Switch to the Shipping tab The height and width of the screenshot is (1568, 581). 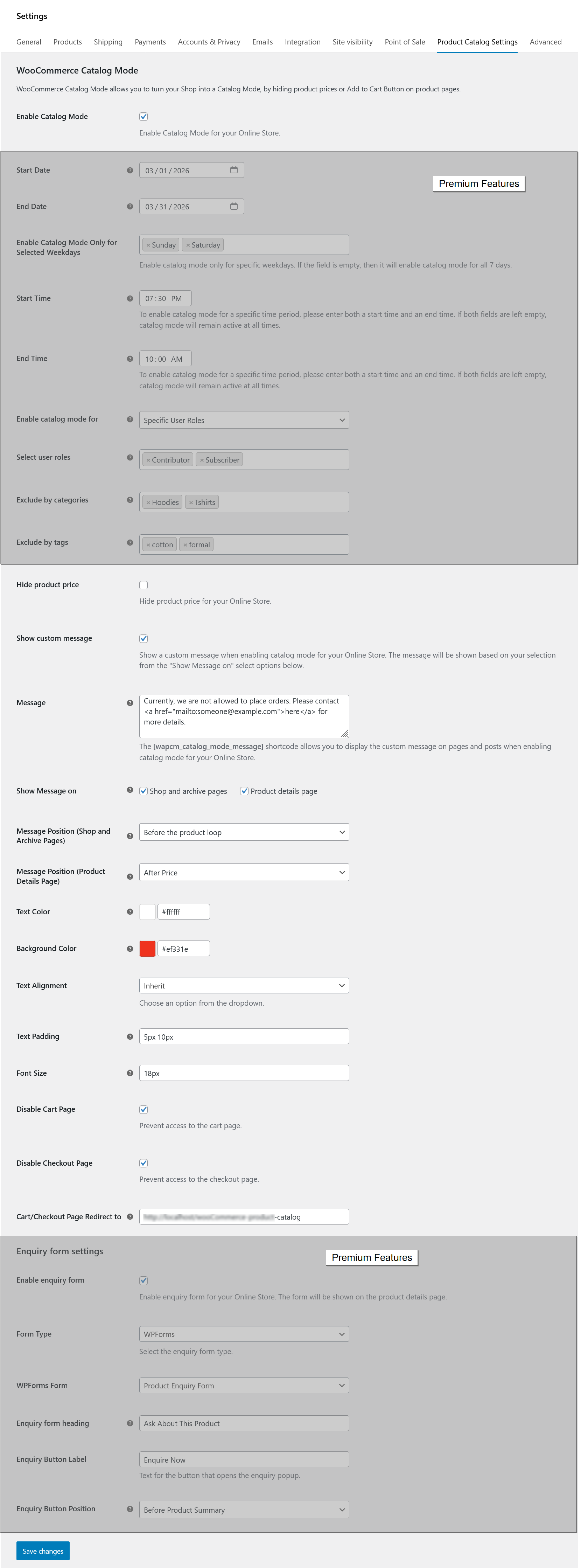[x=108, y=42]
